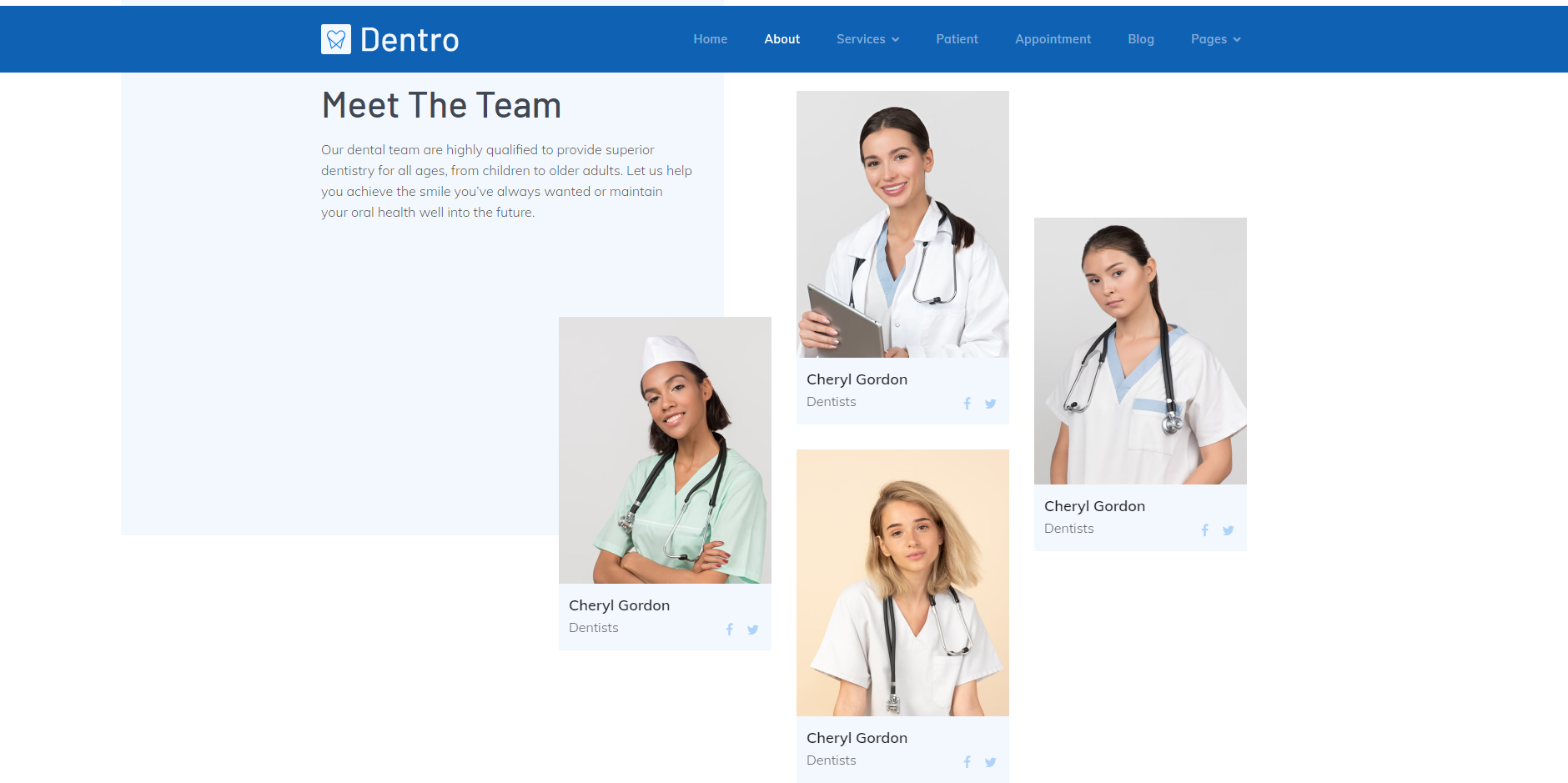Open the Appointment page link
The height and width of the screenshot is (783, 1568).
(x=1053, y=39)
